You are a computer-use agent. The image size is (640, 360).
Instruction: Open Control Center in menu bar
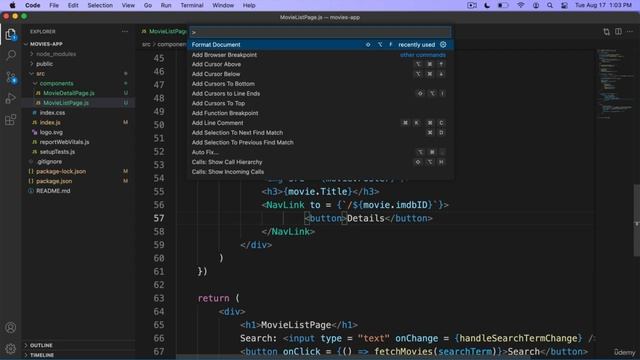[564, 5]
